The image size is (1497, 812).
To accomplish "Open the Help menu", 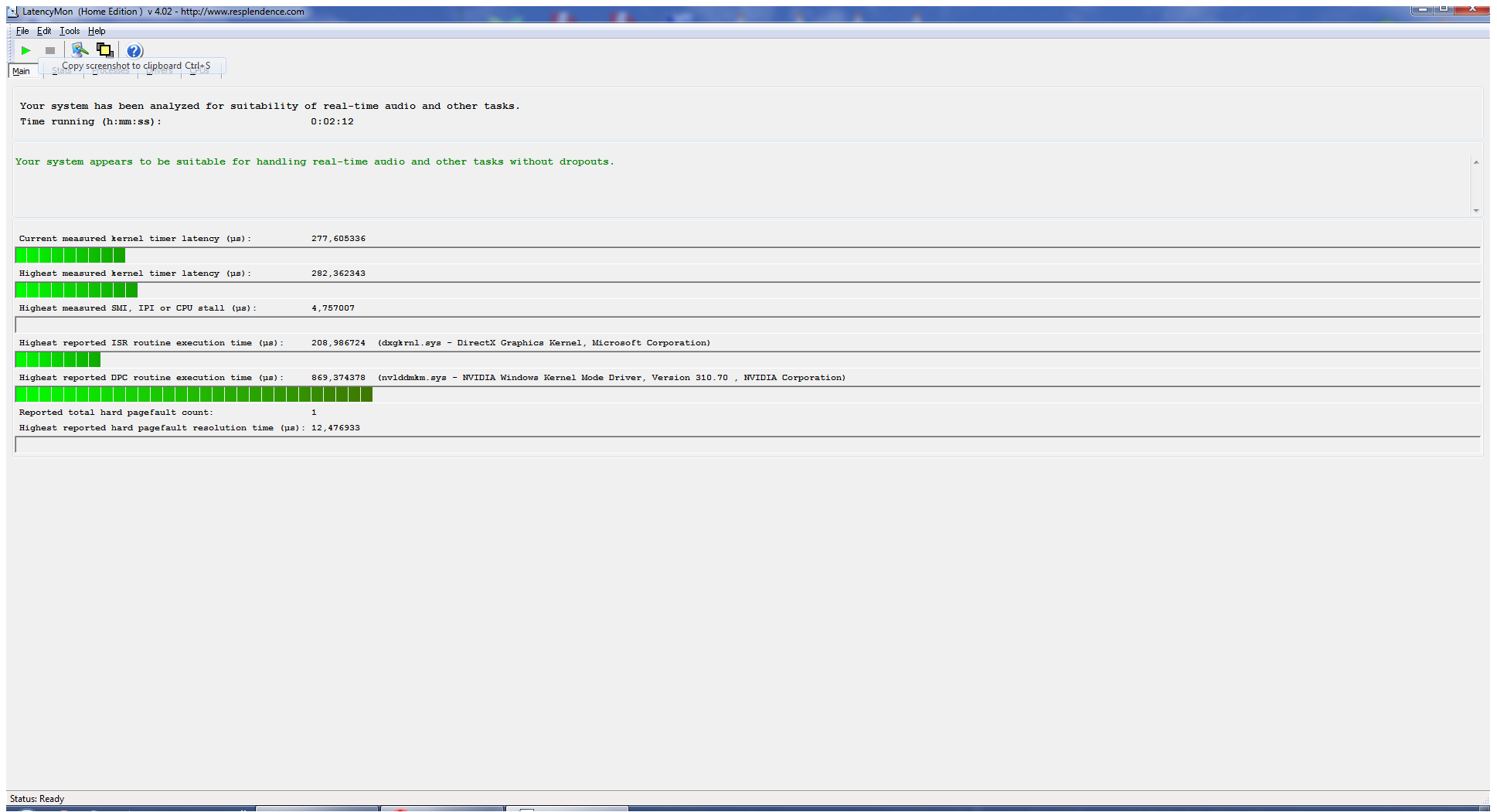I will coord(97,31).
